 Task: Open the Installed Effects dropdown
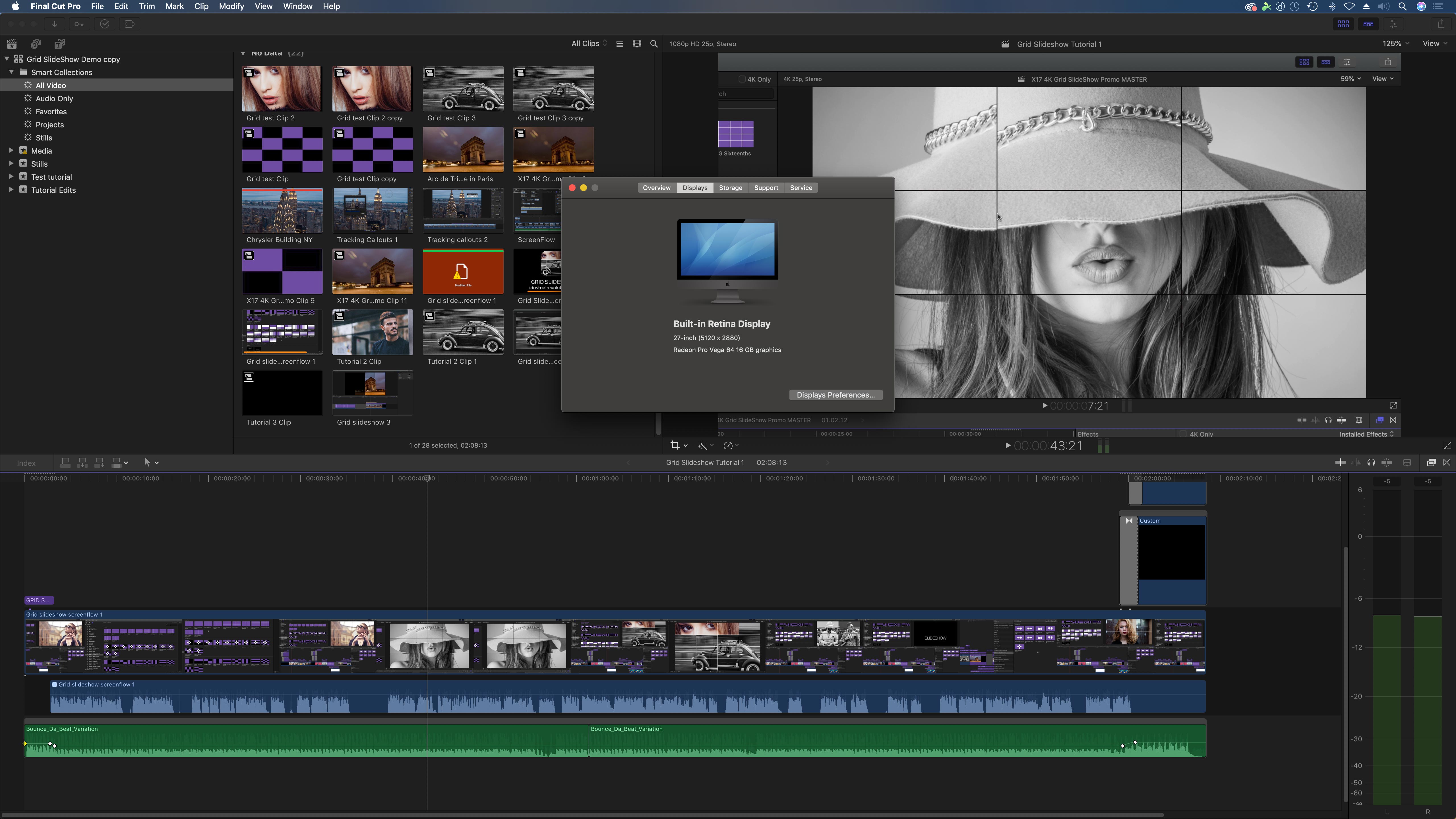[x=1367, y=434]
